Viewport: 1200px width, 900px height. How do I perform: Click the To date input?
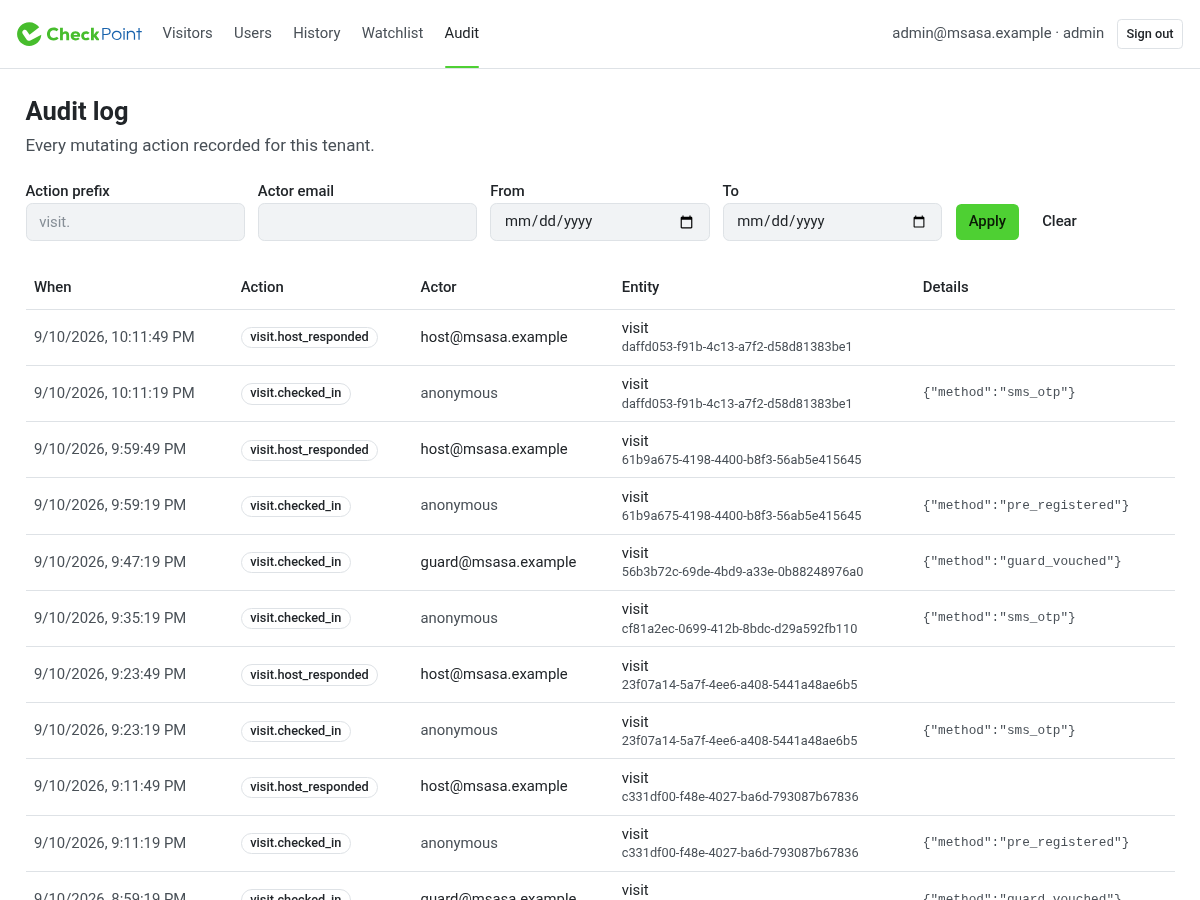832,222
